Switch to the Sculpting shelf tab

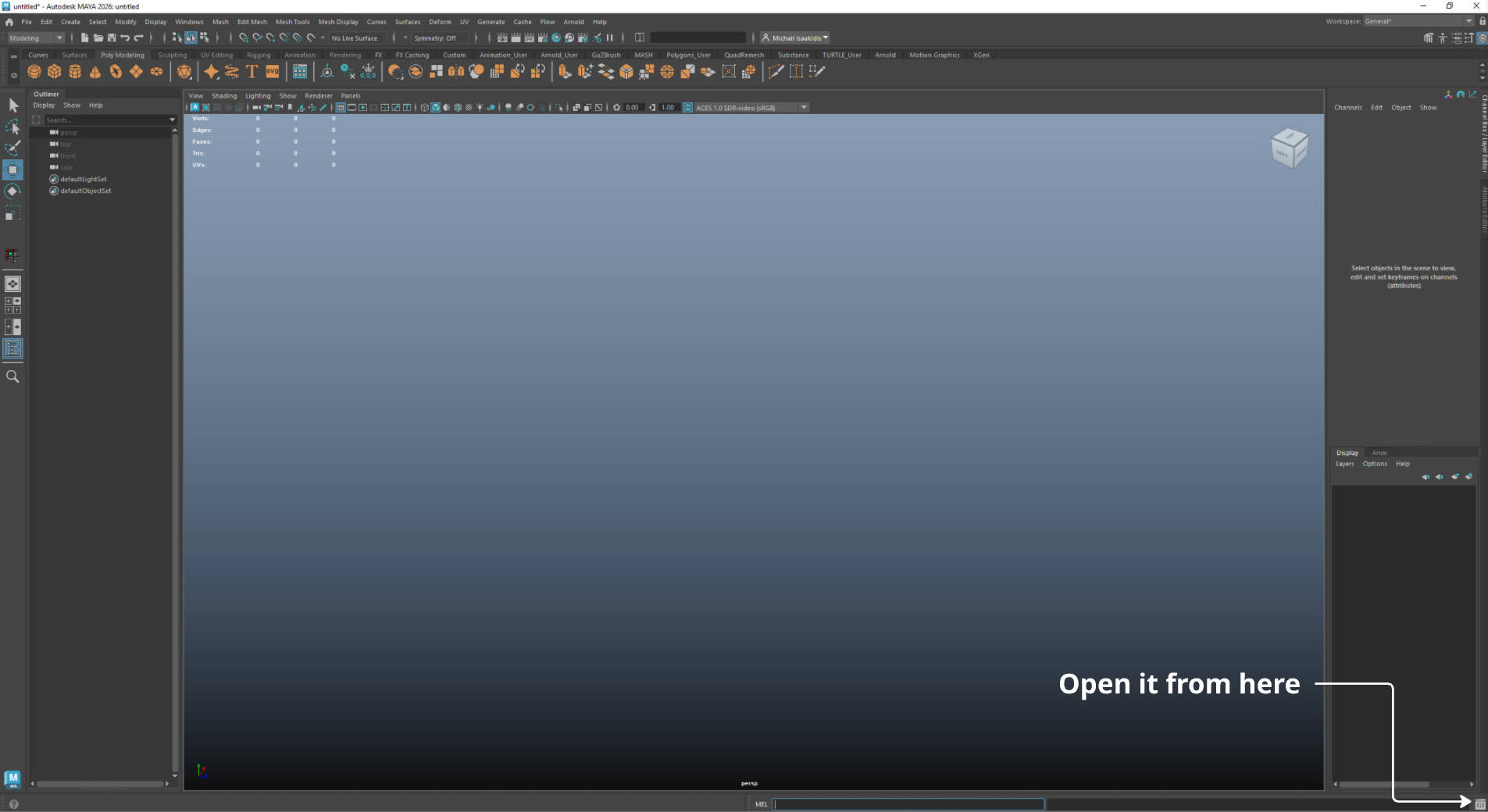(172, 55)
